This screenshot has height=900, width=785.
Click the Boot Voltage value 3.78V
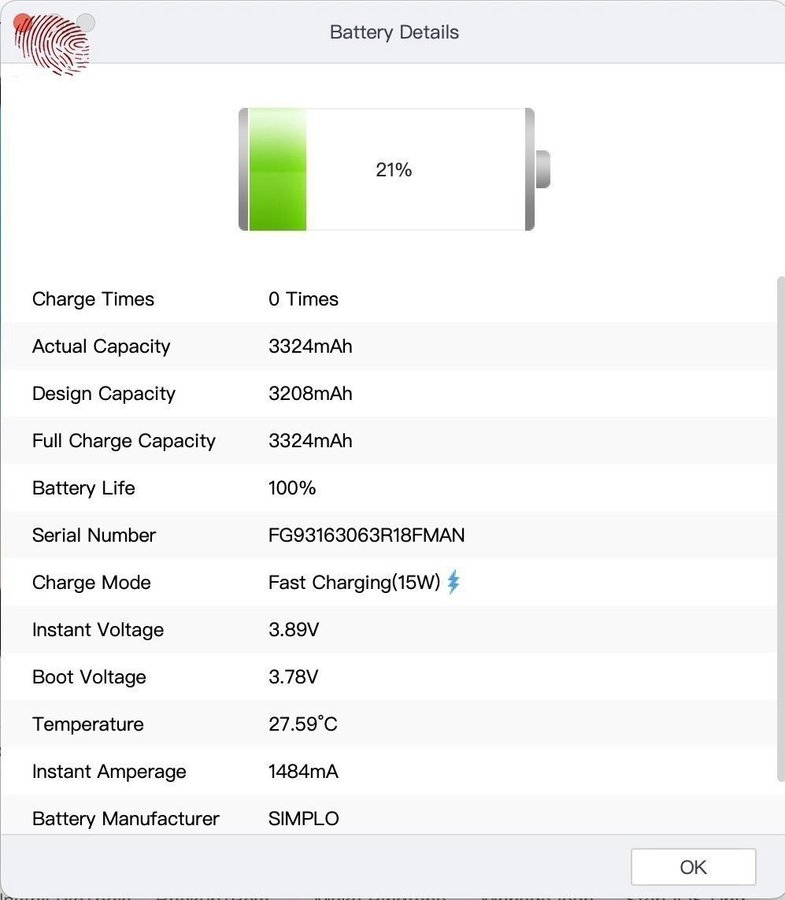(293, 677)
